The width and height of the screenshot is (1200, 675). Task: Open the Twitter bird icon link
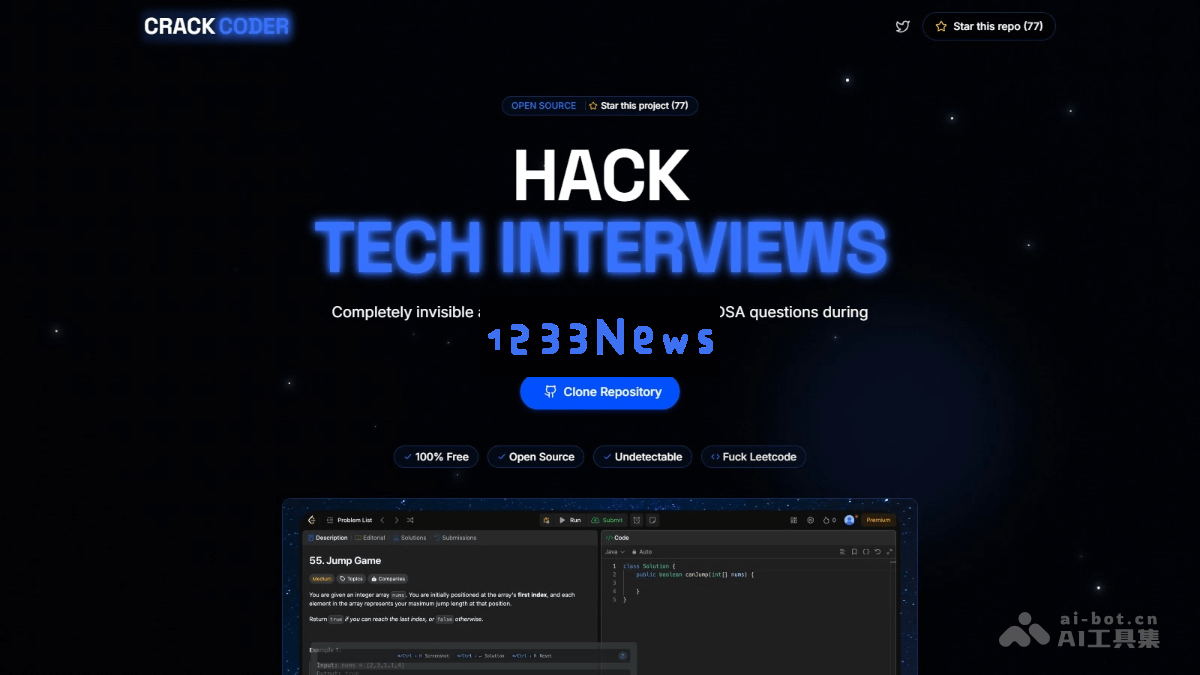pyautogui.click(x=903, y=27)
